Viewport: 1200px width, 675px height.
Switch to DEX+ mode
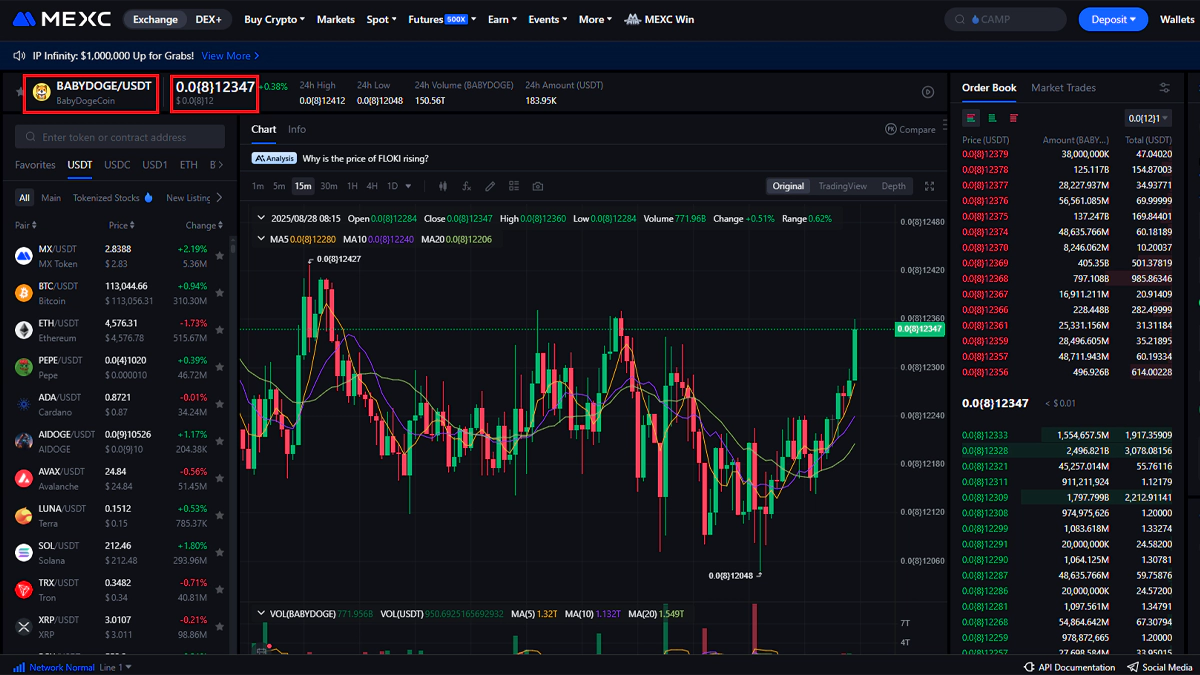click(x=209, y=19)
